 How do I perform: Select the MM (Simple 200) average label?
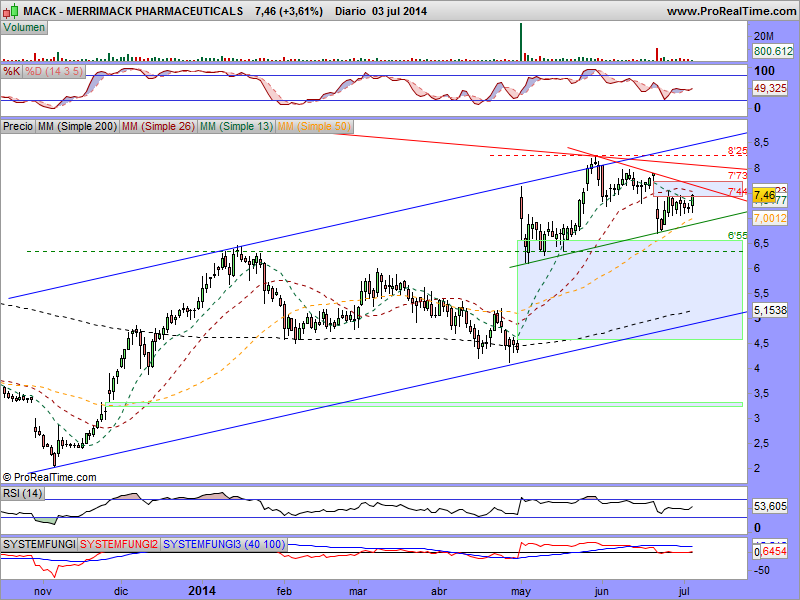click(x=77, y=126)
